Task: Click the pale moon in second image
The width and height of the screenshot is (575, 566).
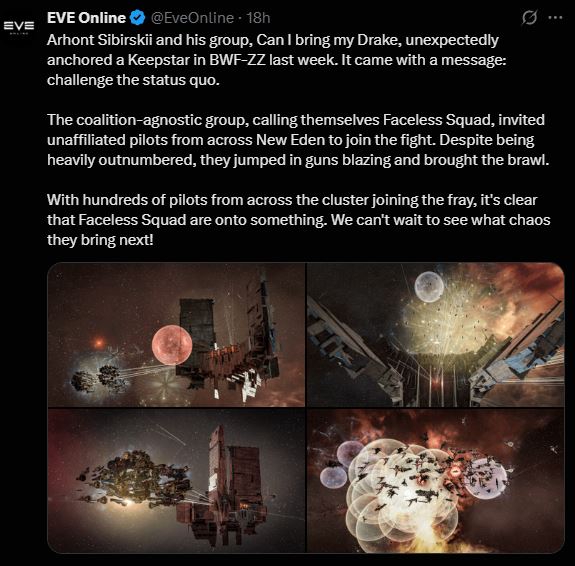Action: pos(429,287)
